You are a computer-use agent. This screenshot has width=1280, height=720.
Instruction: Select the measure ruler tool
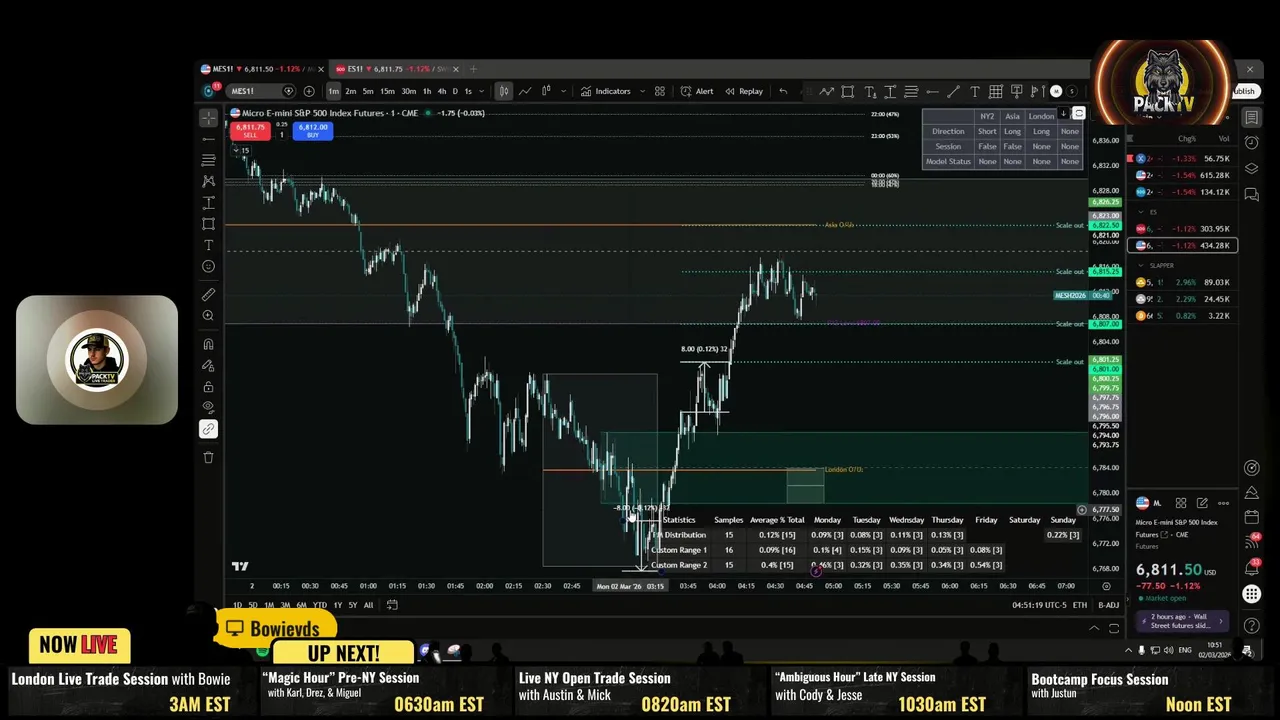(208, 294)
